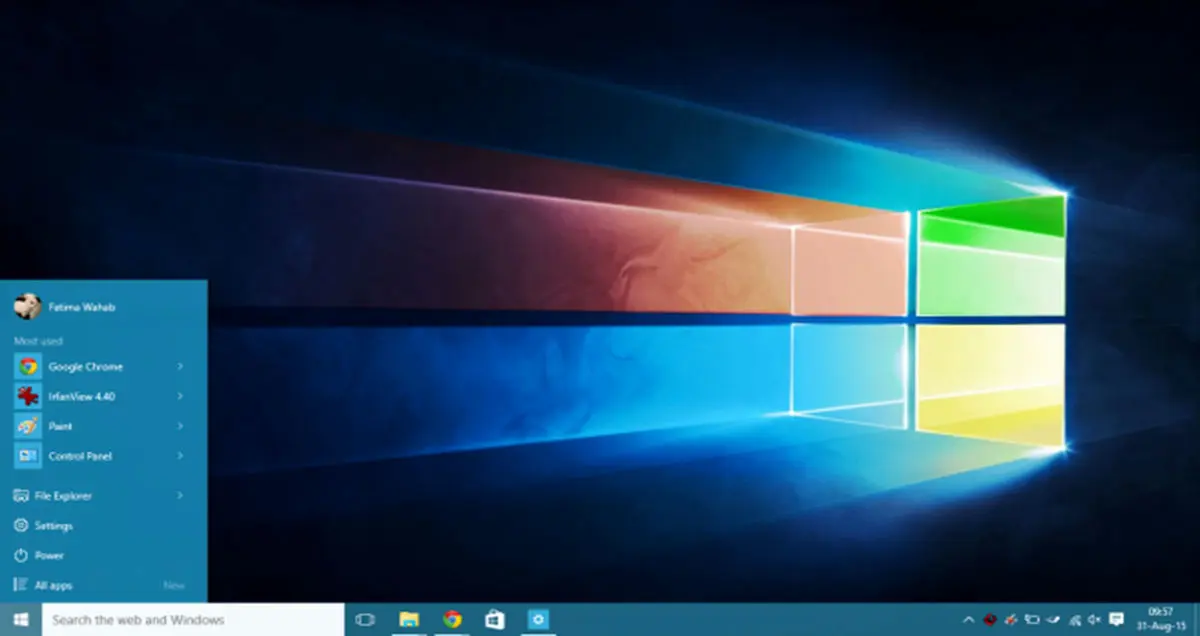
Task: Show hidden system tray icons
Action: click(968, 620)
